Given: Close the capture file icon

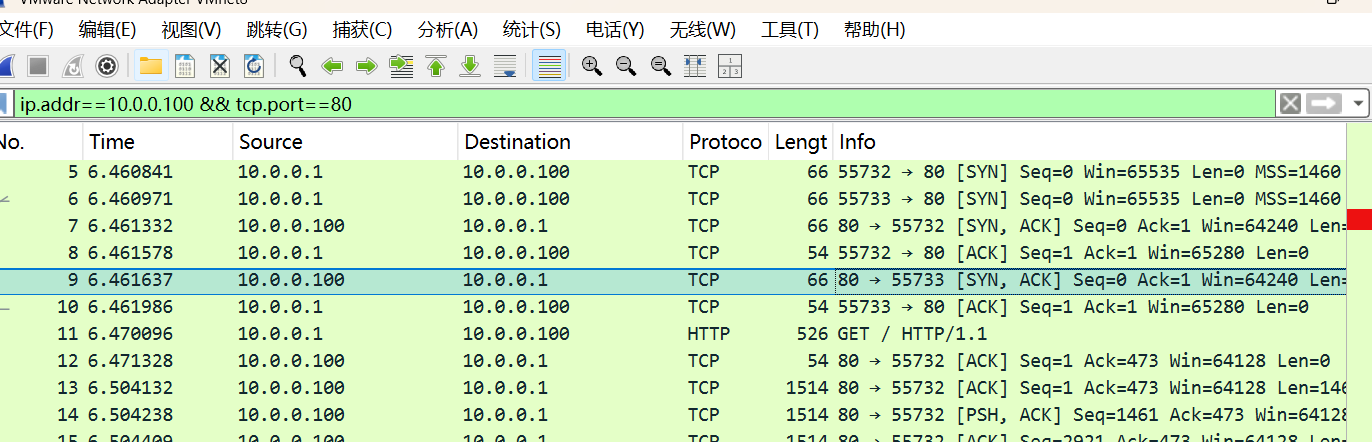Looking at the screenshot, I should click(220, 67).
